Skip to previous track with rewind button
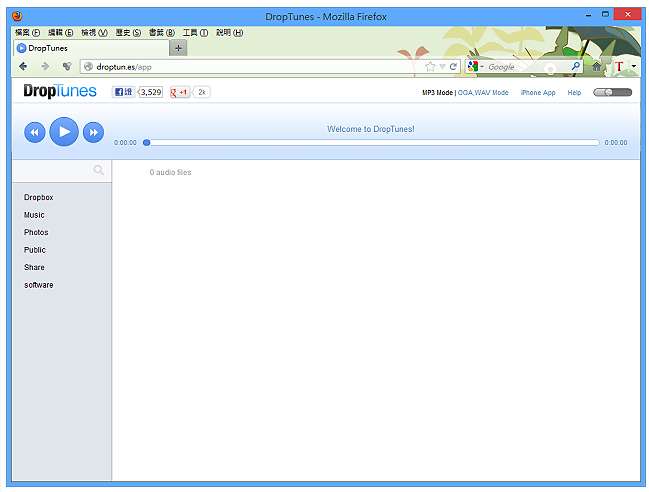649x492 pixels. [x=35, y=132]
